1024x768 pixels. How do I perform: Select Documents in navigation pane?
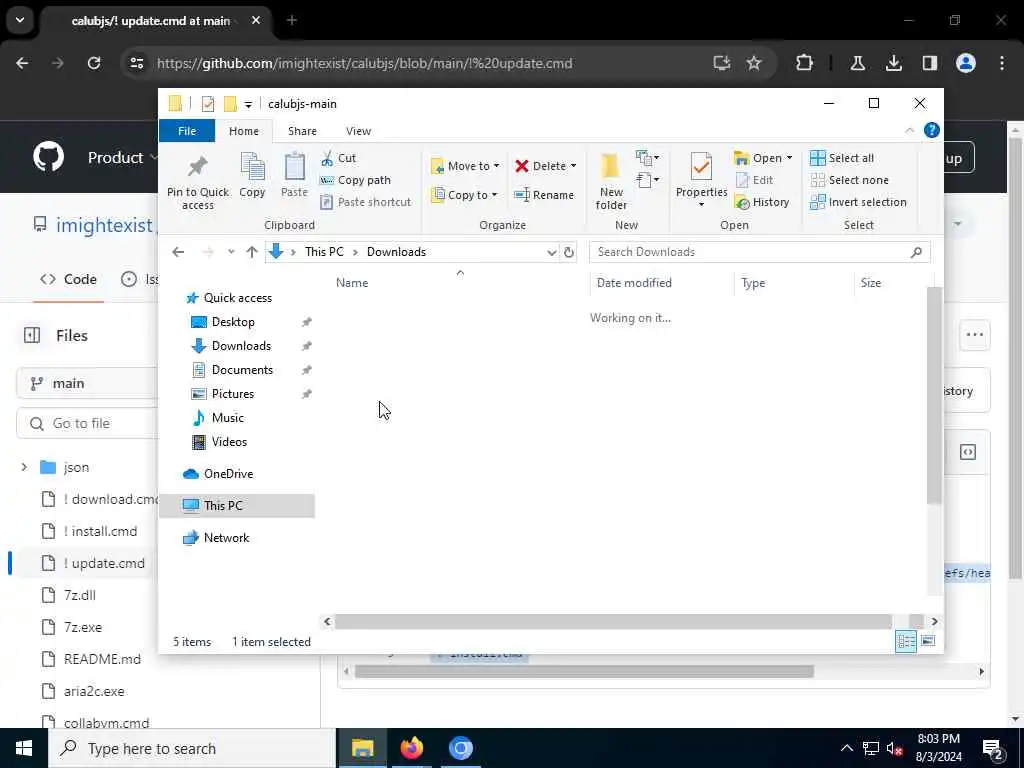[x=242, y=370]
